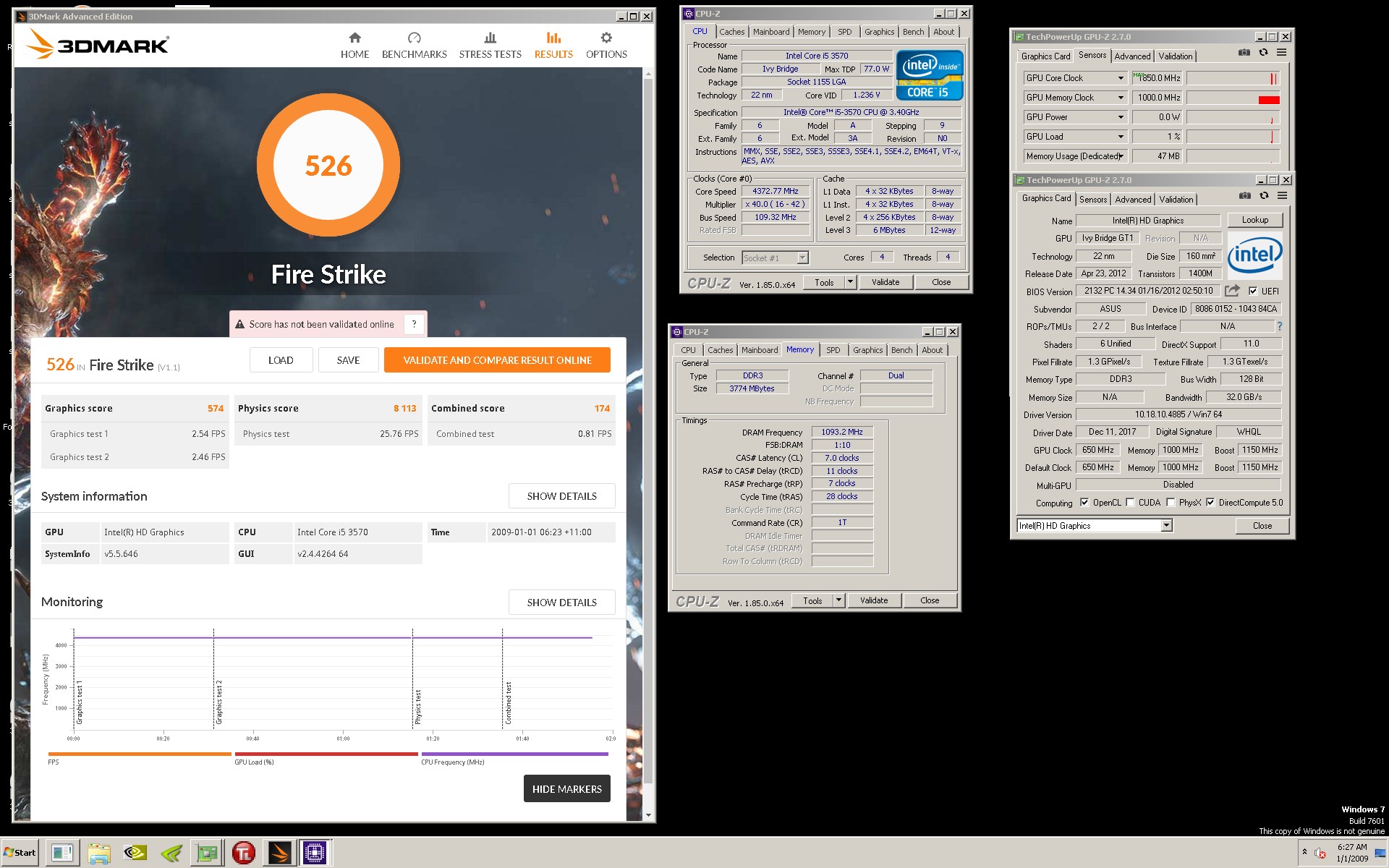This screenshot has width=1389, height=868.
Task: Click VALIDATE AND COMPARE RESULT ONLINE
Action: pos(497,360)
